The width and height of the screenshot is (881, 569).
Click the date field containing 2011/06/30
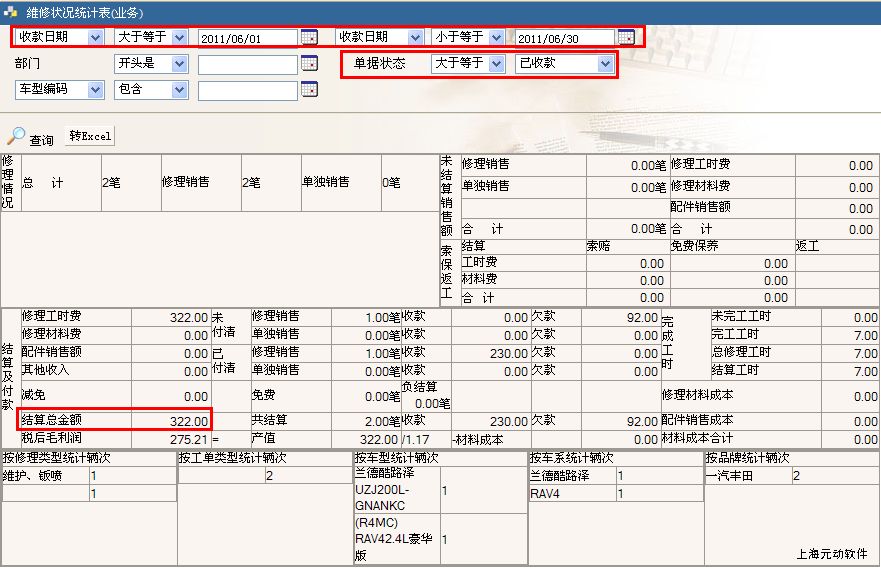[x=564, y=38]
